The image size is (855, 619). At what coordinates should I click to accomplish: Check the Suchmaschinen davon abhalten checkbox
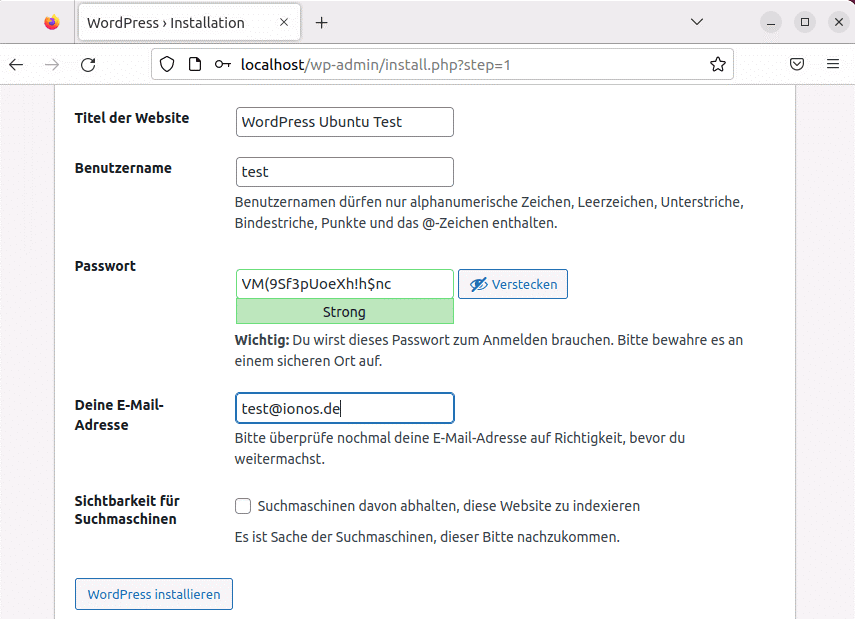(243, 506)
